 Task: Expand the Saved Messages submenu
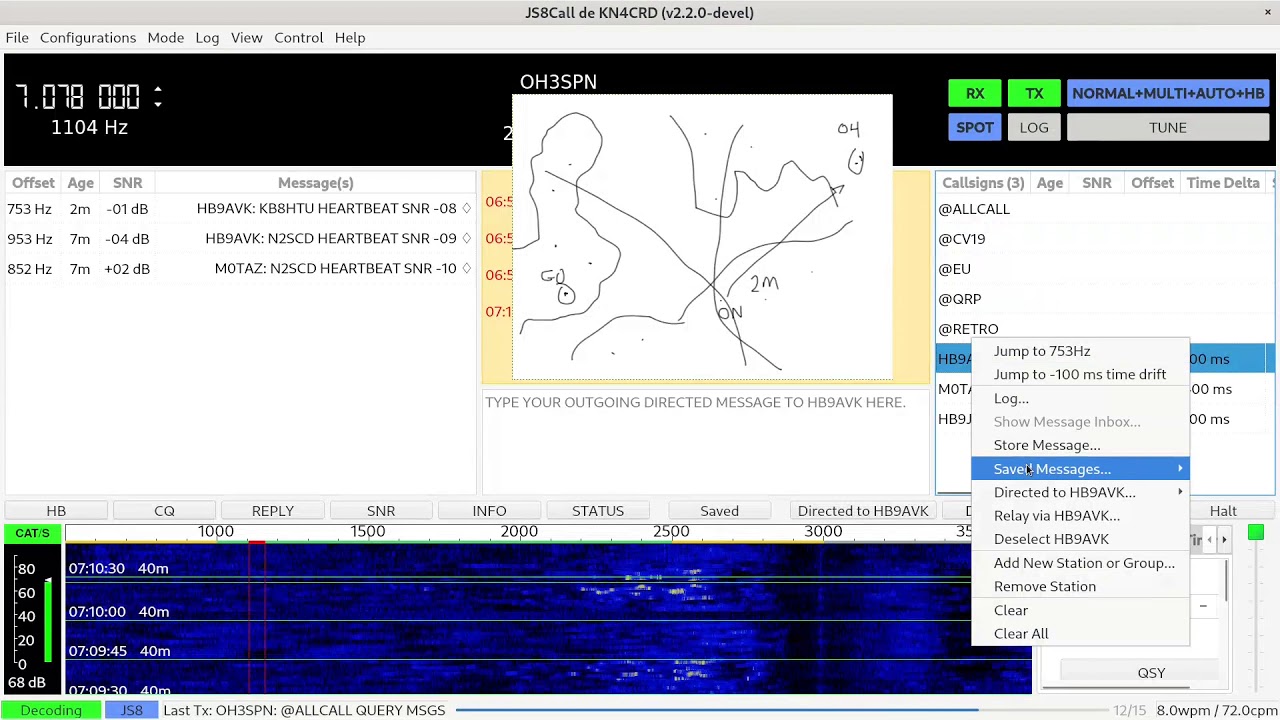(x=1080, y=469)
